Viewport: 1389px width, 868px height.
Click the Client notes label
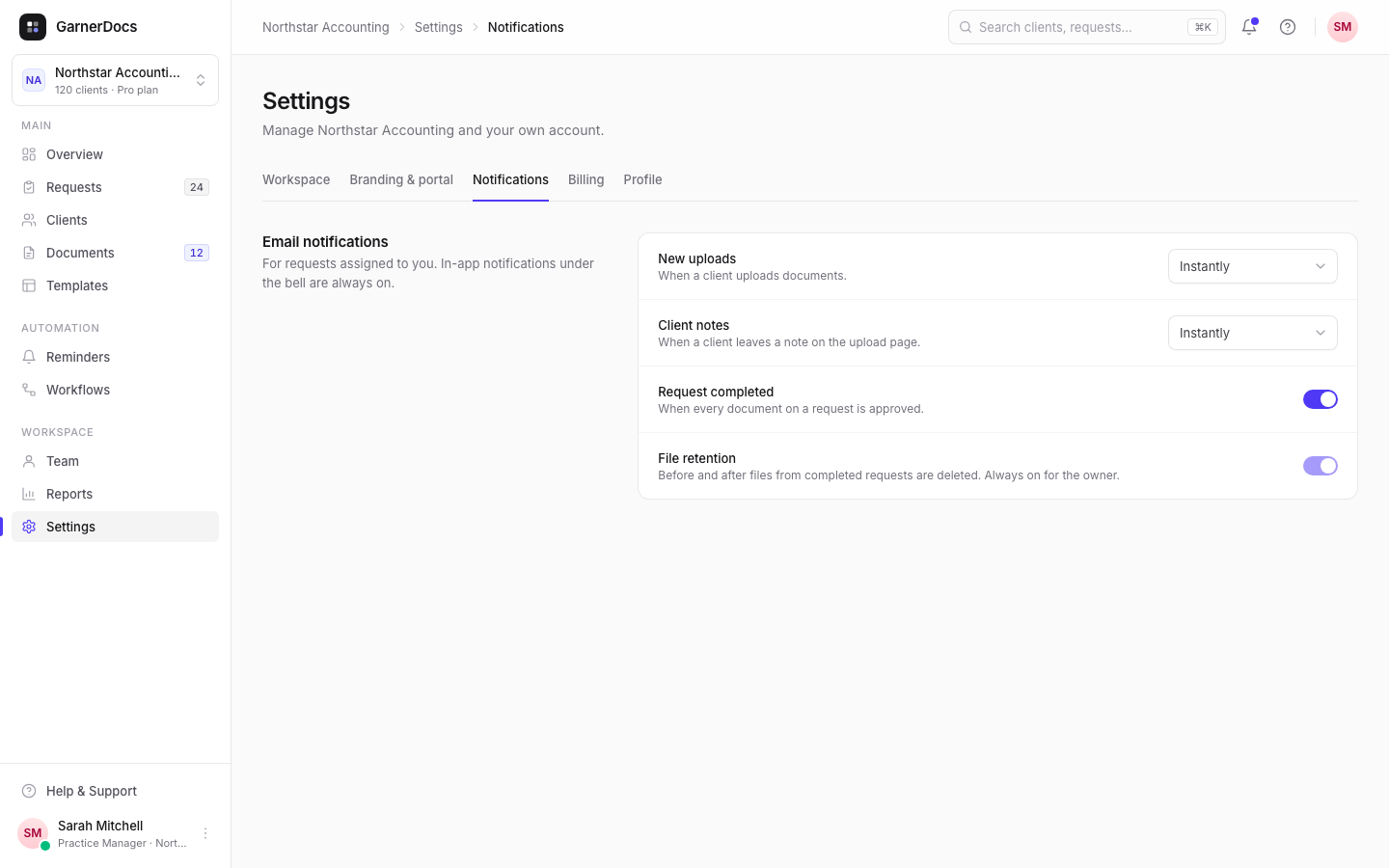(x=694, y=325)
